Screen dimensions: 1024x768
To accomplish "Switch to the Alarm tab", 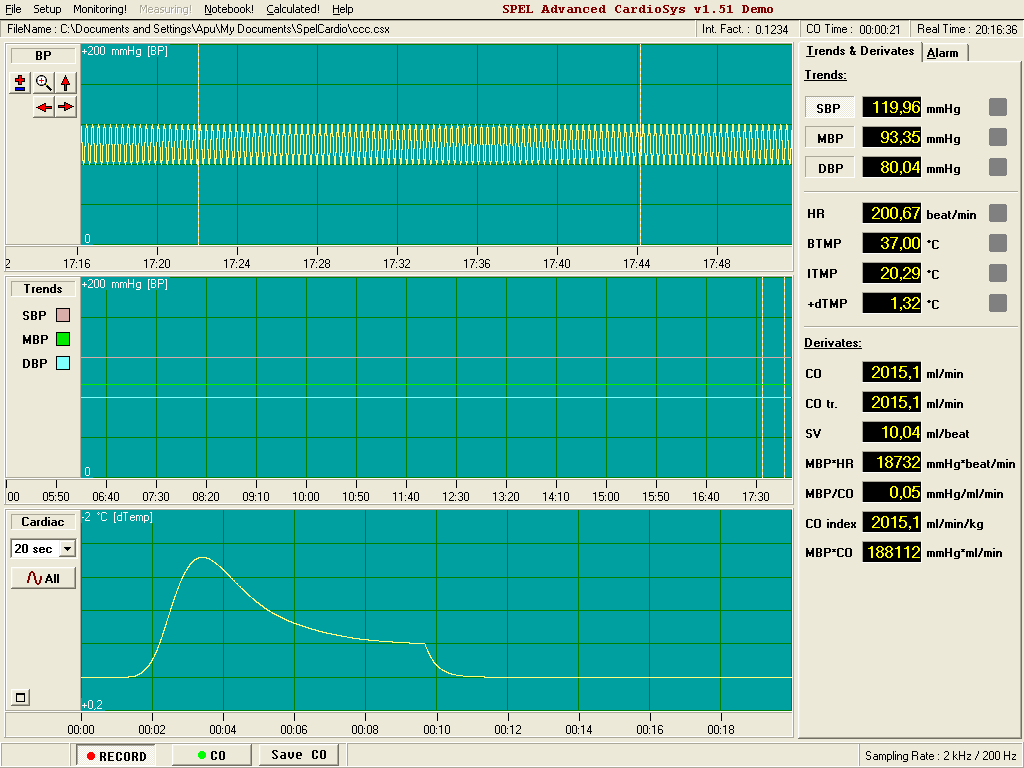I will pos(943,53).
